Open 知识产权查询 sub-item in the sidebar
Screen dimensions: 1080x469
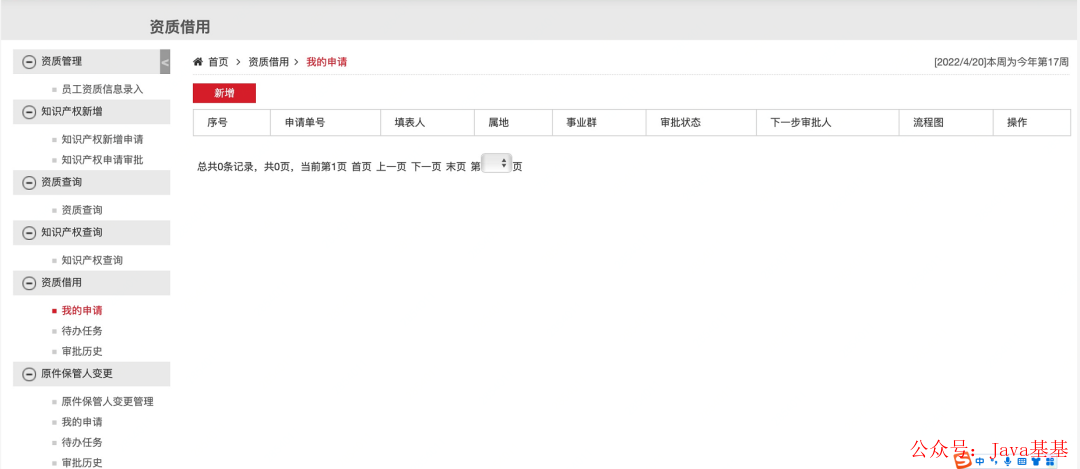click(92, 260)
